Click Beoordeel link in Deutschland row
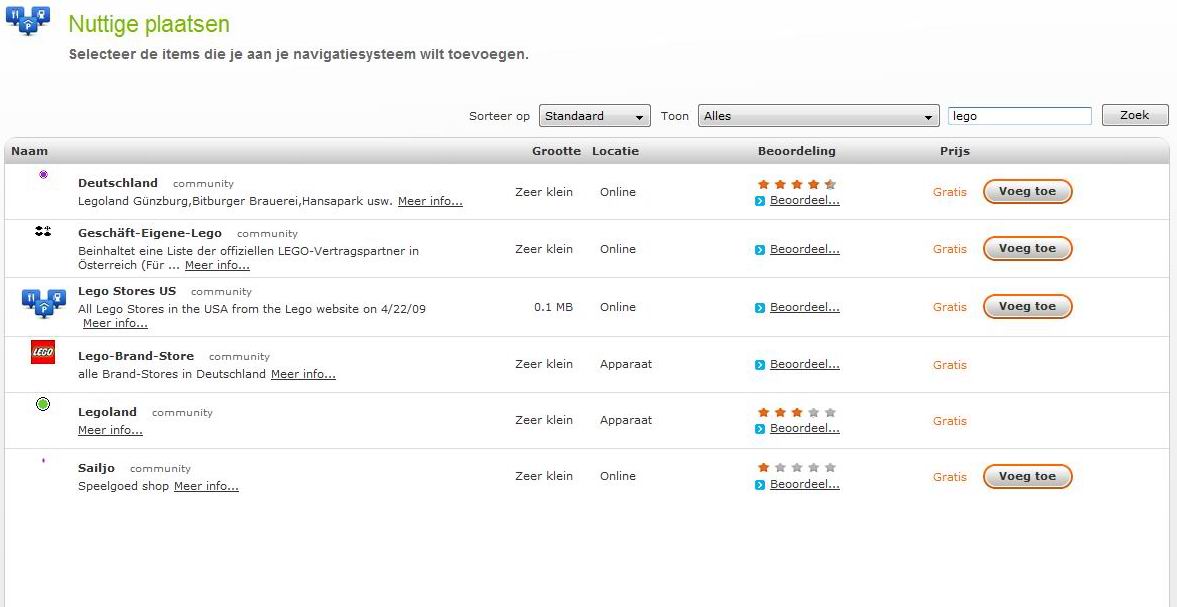 [805, 200]
